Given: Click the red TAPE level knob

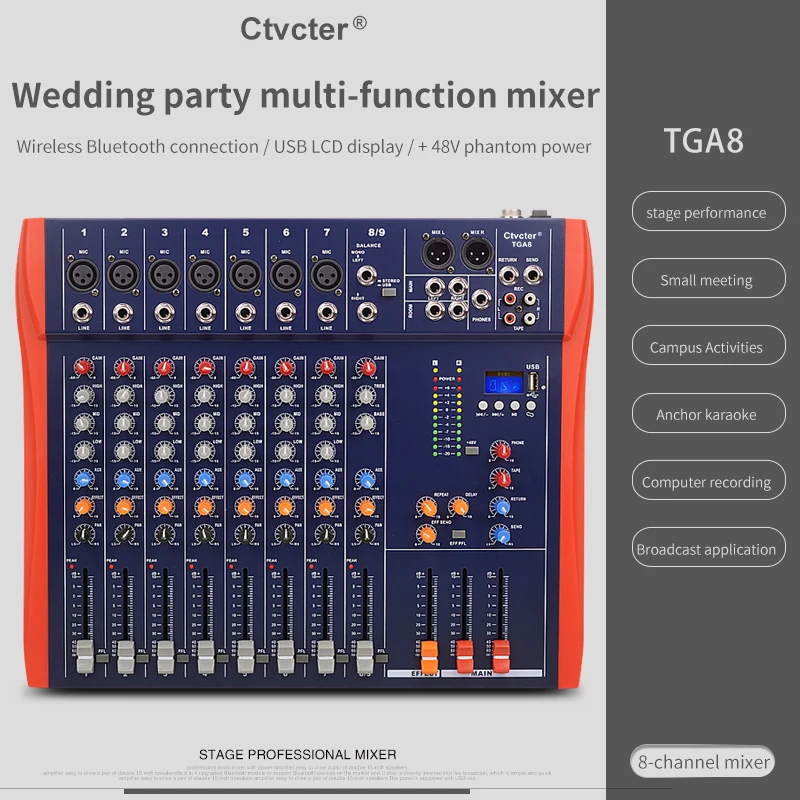Looking at the screenshot, I should click(x=501, y=479).
